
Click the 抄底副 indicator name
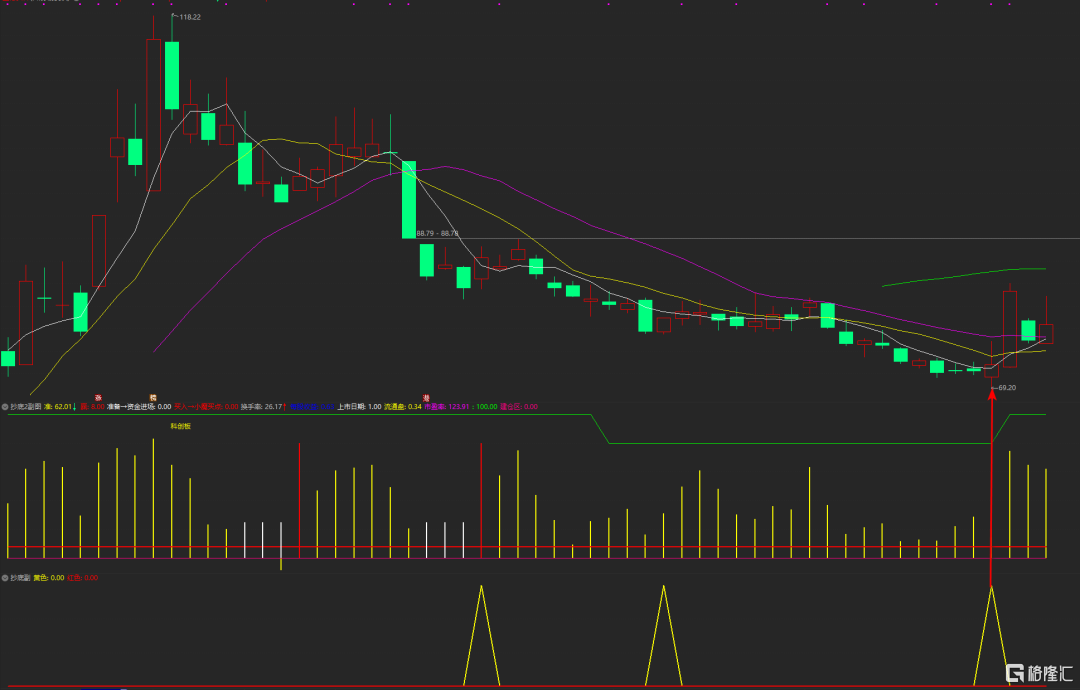(x=20, y=578)
